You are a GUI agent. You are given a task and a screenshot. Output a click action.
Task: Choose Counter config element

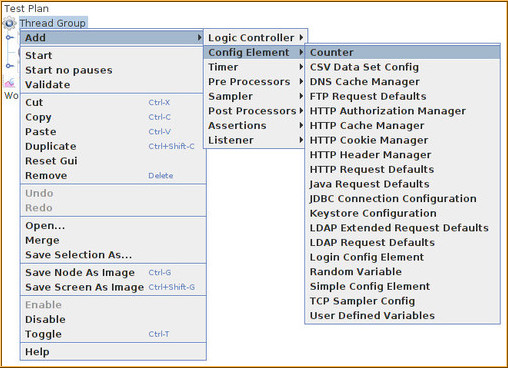(x=403, y=52)
